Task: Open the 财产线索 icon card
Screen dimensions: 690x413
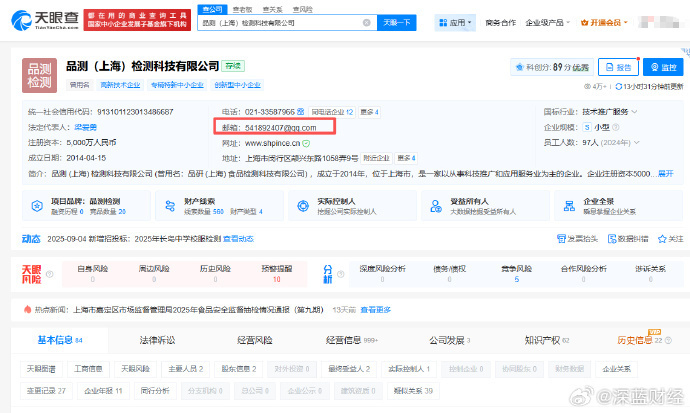Action: pos(206,206)
